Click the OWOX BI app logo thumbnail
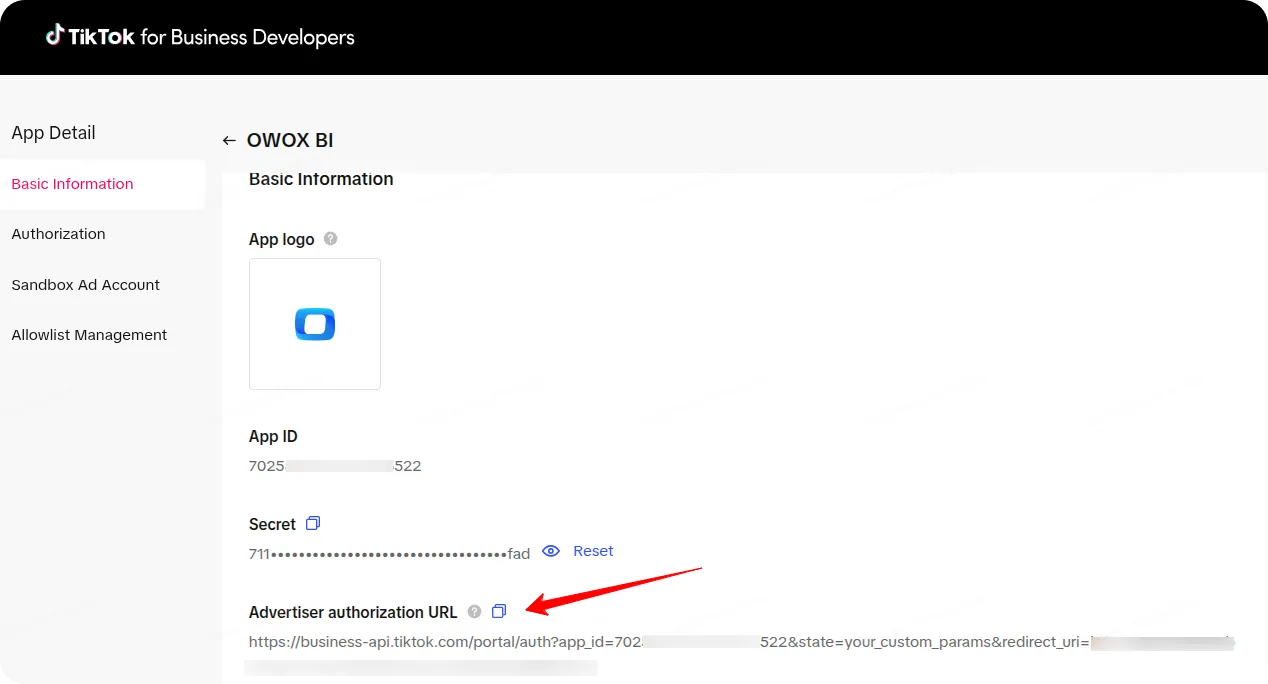1268x684 pixels. [x=315, y=324]
